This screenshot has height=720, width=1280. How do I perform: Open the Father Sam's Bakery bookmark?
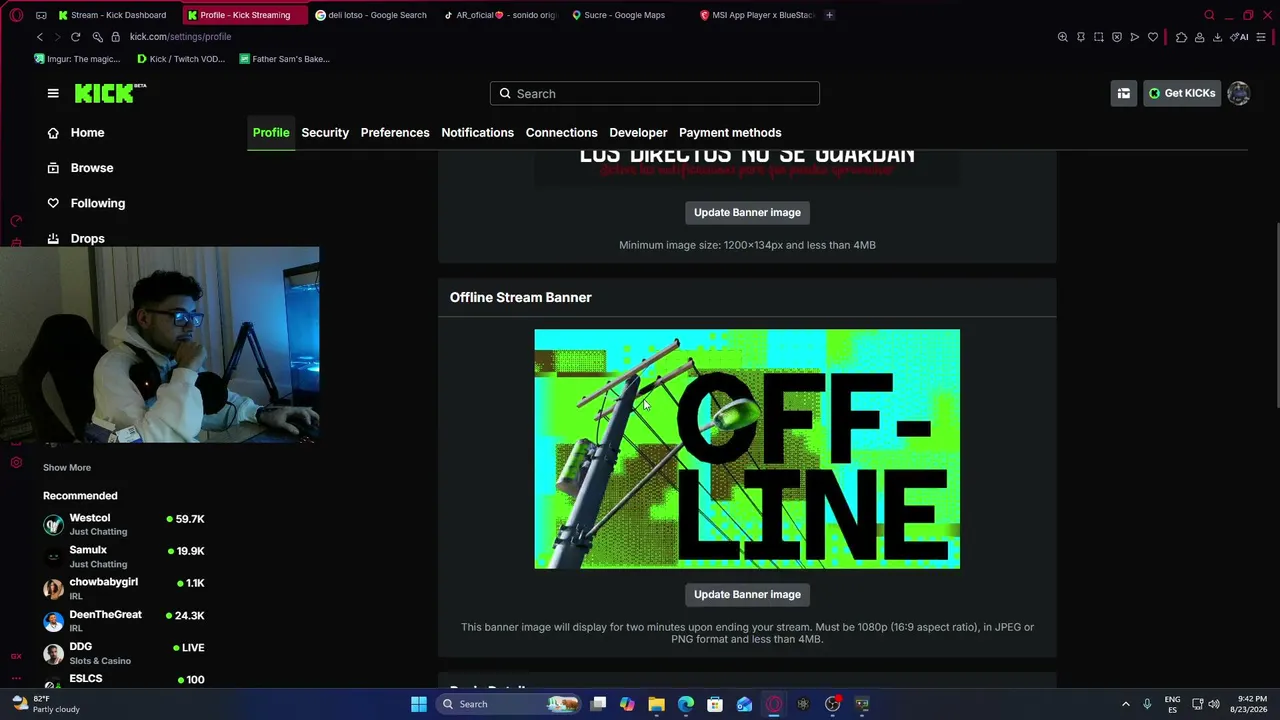point(285,59)
